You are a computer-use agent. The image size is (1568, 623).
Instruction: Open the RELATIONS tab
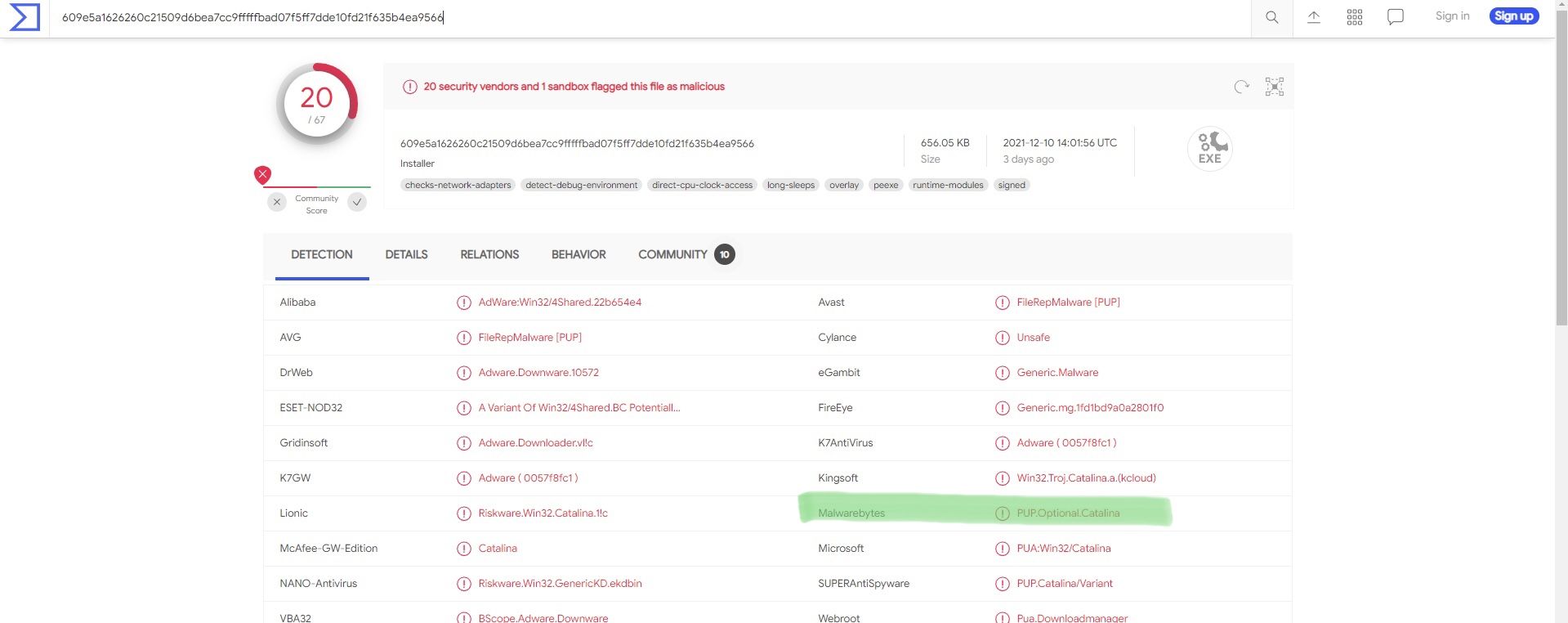pos(489,254)
